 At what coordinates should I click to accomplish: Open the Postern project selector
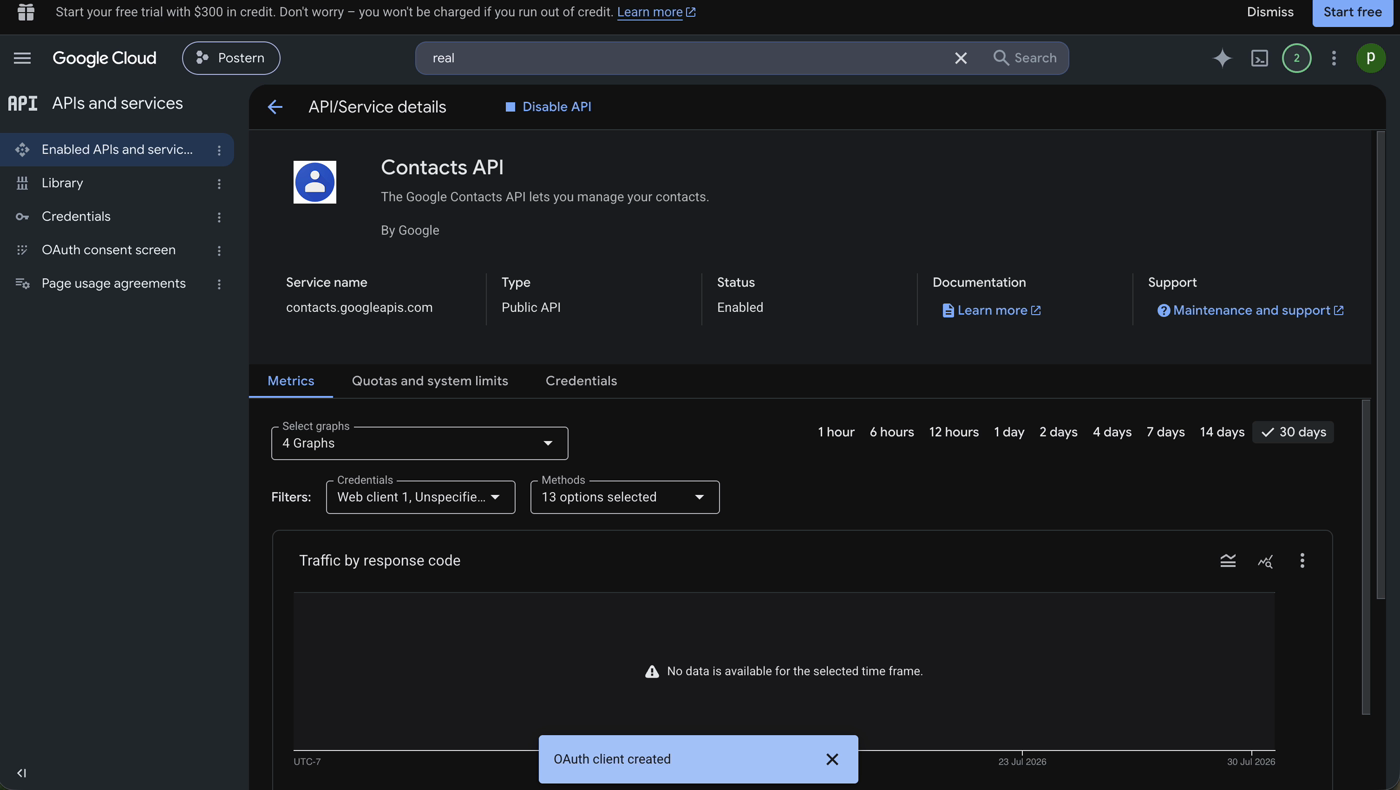point(231,58)
